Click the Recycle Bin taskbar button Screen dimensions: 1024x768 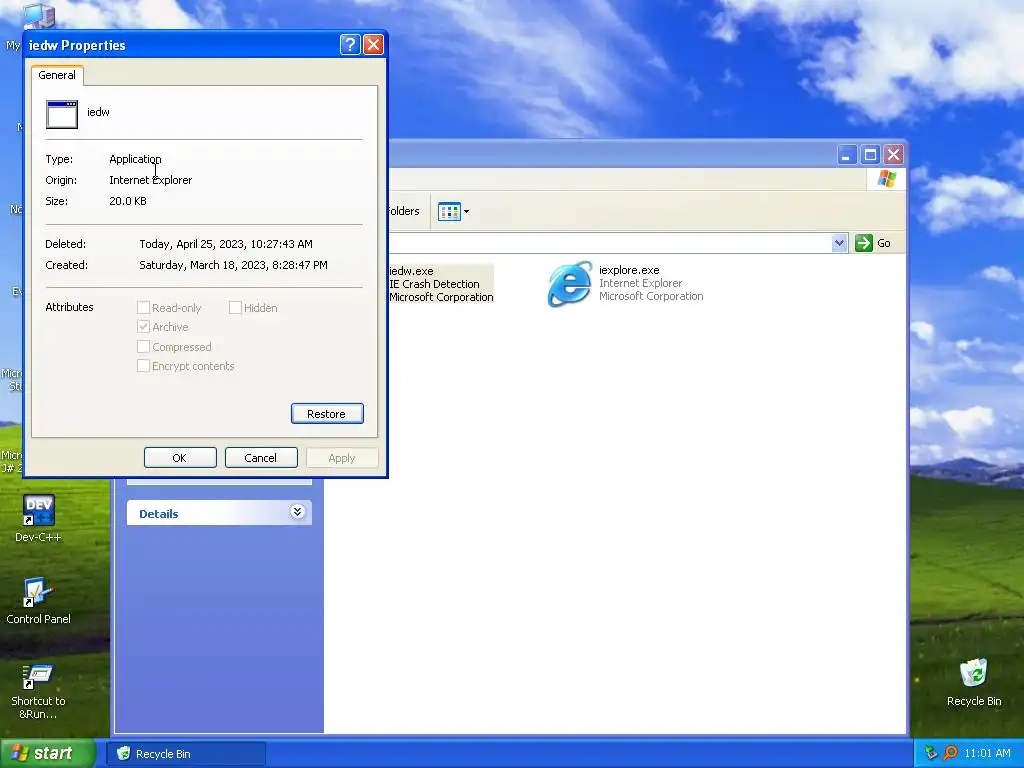[x=186, y=754]
